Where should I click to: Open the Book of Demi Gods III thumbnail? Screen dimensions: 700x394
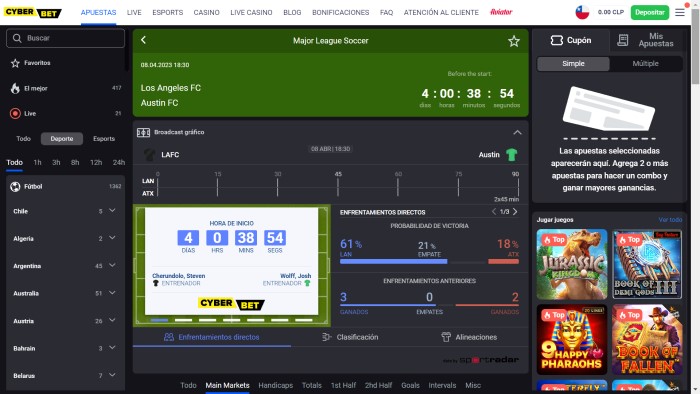pos(647,264)
